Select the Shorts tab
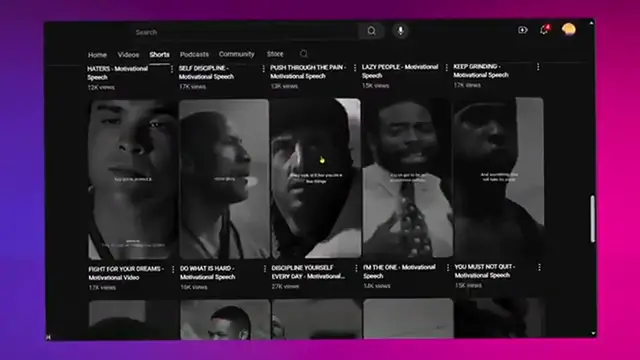This screenshot has width=640, height=360. pos(159,54)
